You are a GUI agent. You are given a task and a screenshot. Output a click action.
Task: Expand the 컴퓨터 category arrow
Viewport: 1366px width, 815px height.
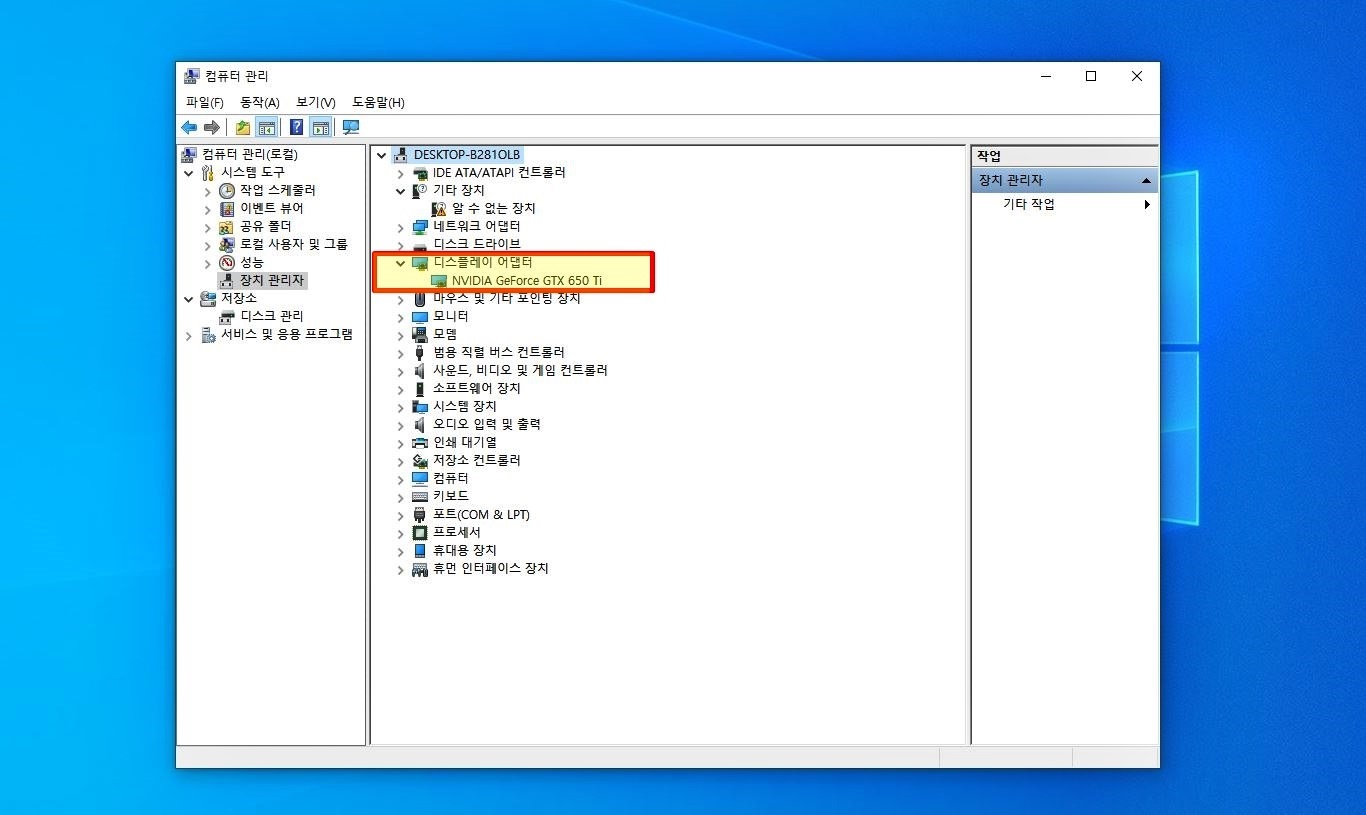[x=401, y=479]
